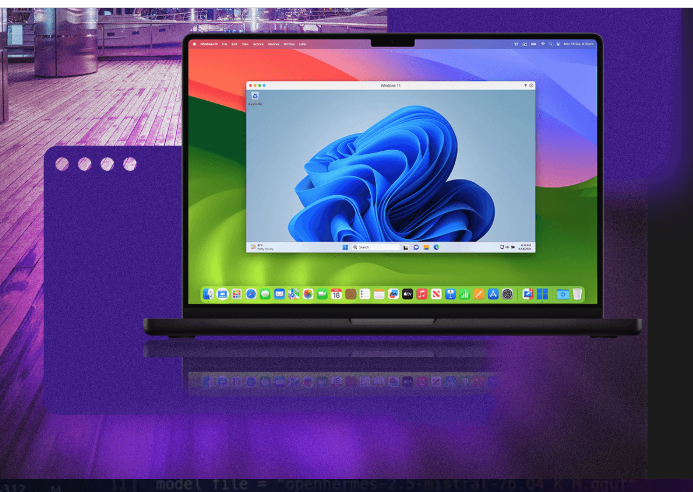The height and width of the screenshot is (492, 693).
Task: Open Messages app in Dock
Action: [x=265, y=294]
